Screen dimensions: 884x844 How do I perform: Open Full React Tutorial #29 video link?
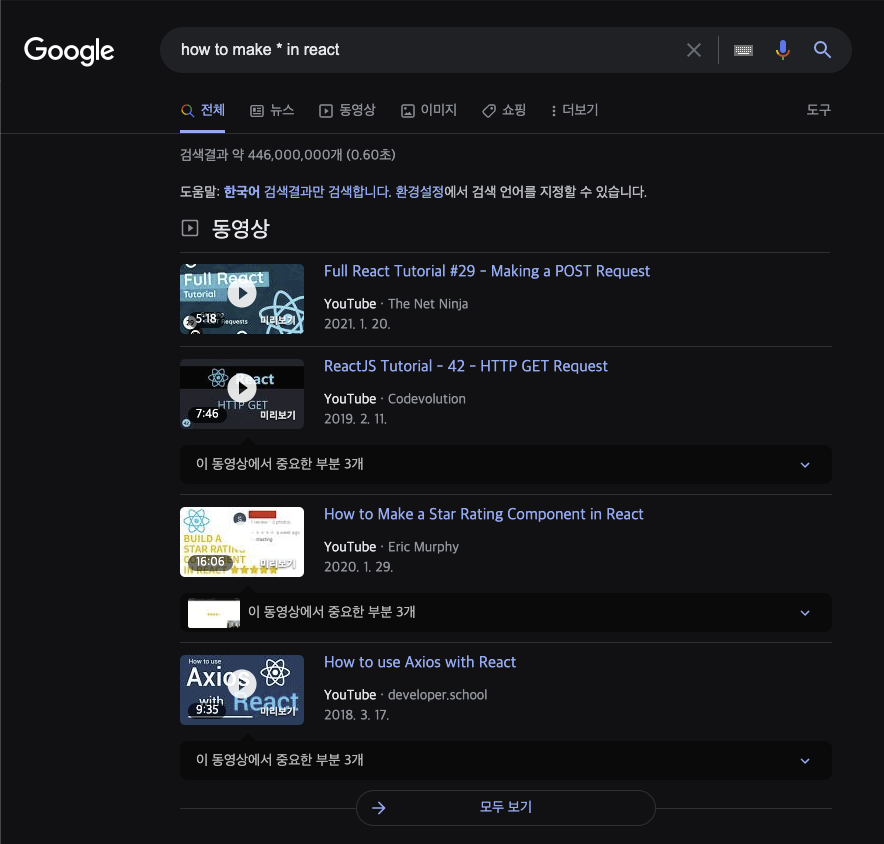pos(487,271)
